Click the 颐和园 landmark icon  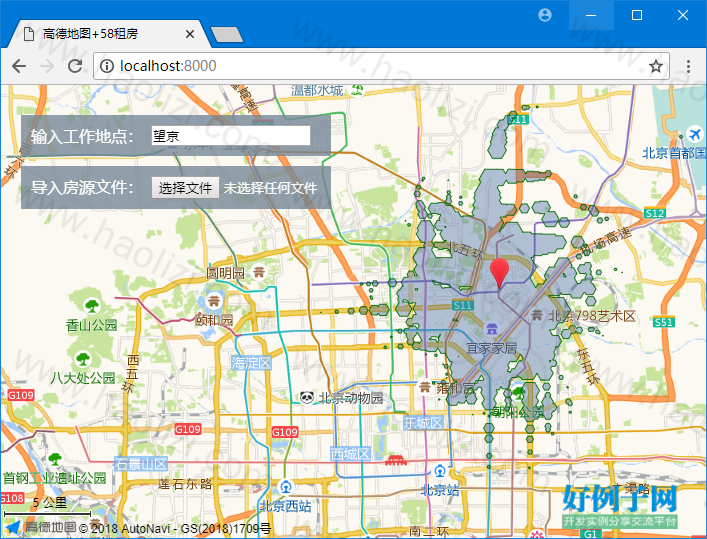pos(214,300)
